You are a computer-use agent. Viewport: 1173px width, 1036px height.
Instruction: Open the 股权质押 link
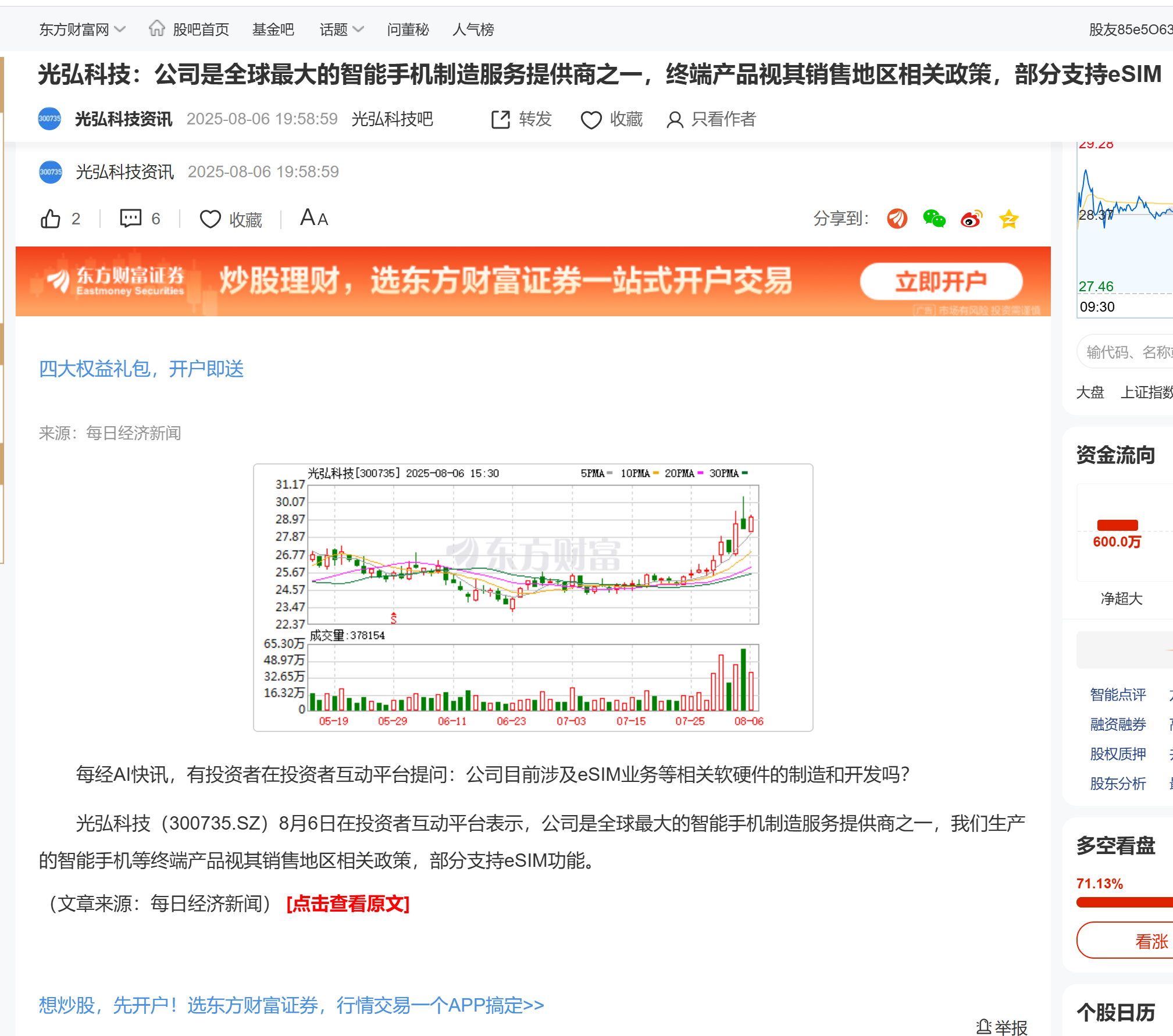click(1118, 753)
